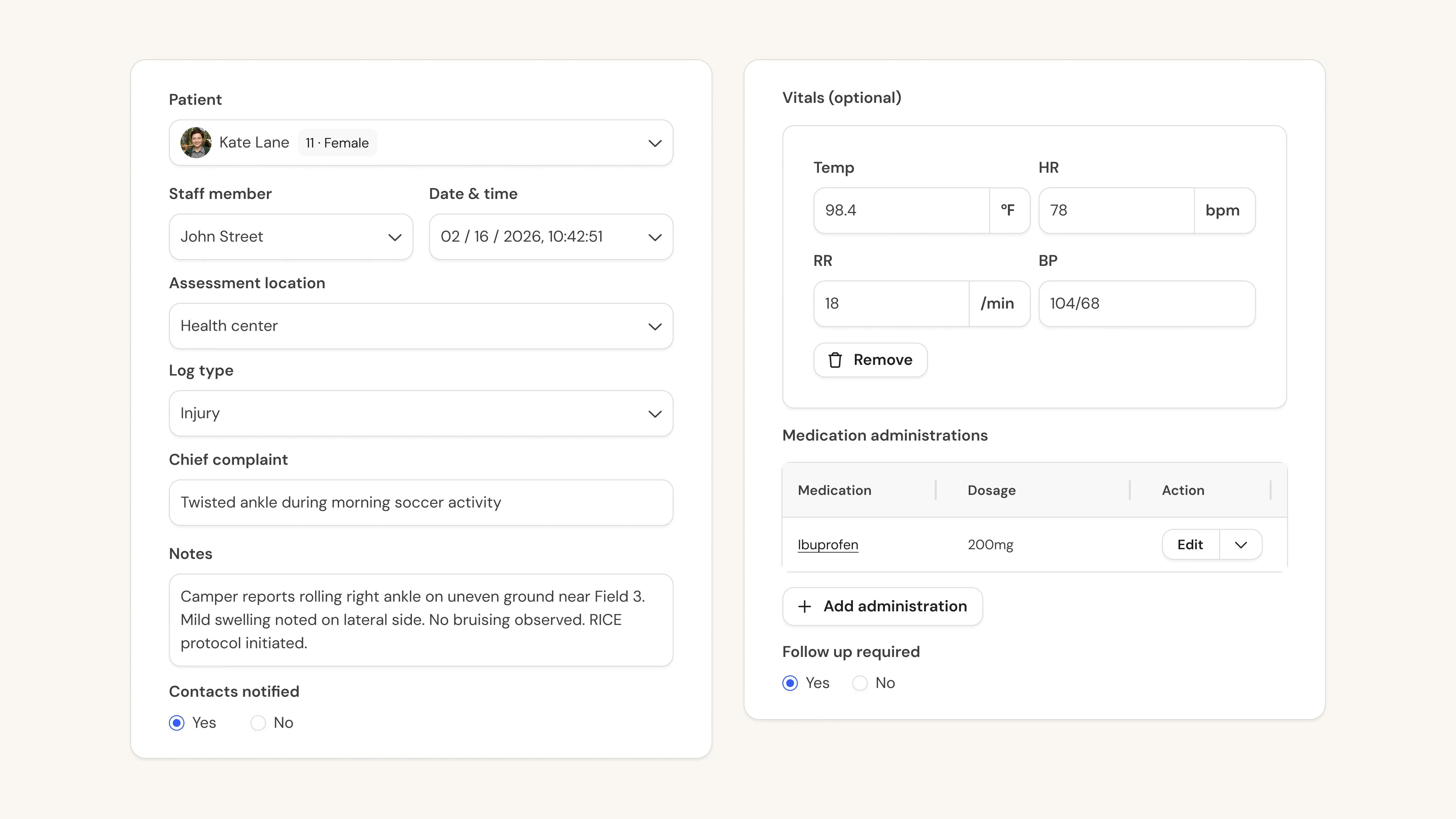Edit the Ibuprofen administration
Image resolution: width=1456 pixels, height=819 pixels.
1190,545
